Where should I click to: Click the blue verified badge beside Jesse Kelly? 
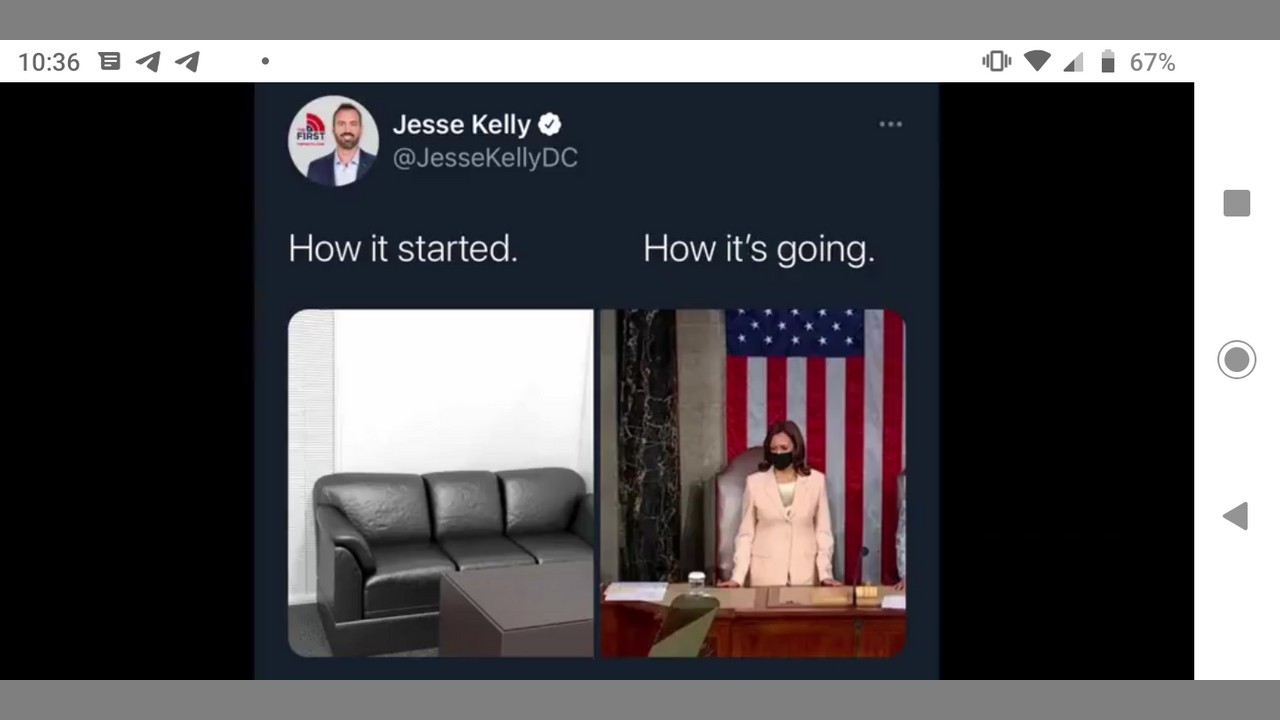[550, 124]
